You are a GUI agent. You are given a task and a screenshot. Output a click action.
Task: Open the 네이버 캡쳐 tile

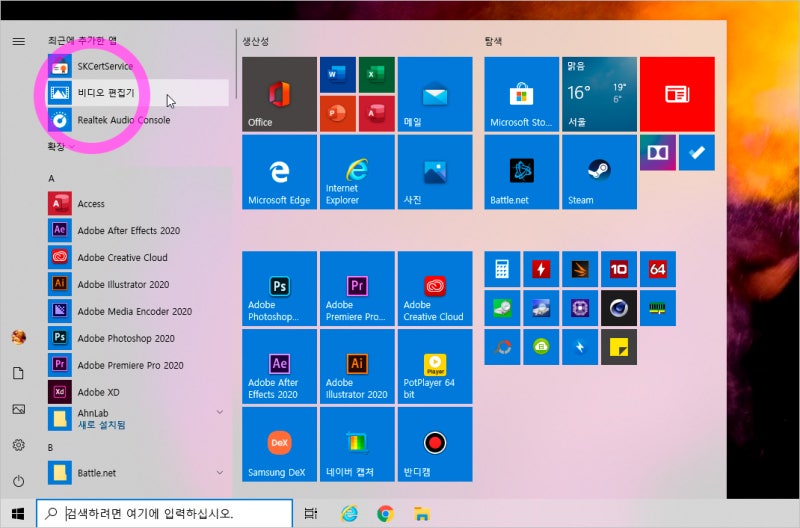[x=357, y=444]
